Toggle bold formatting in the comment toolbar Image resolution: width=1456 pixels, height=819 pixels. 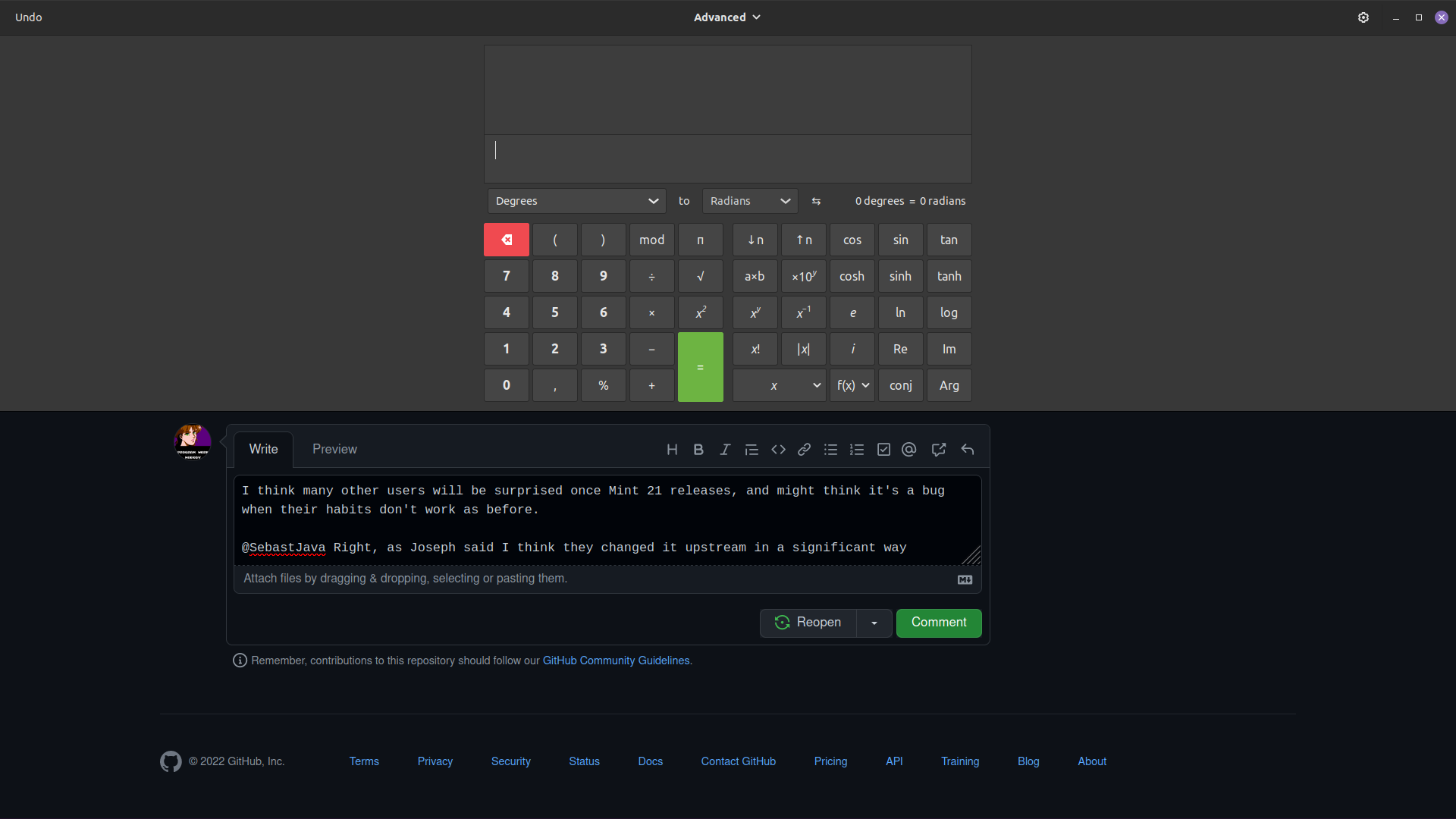698,449
